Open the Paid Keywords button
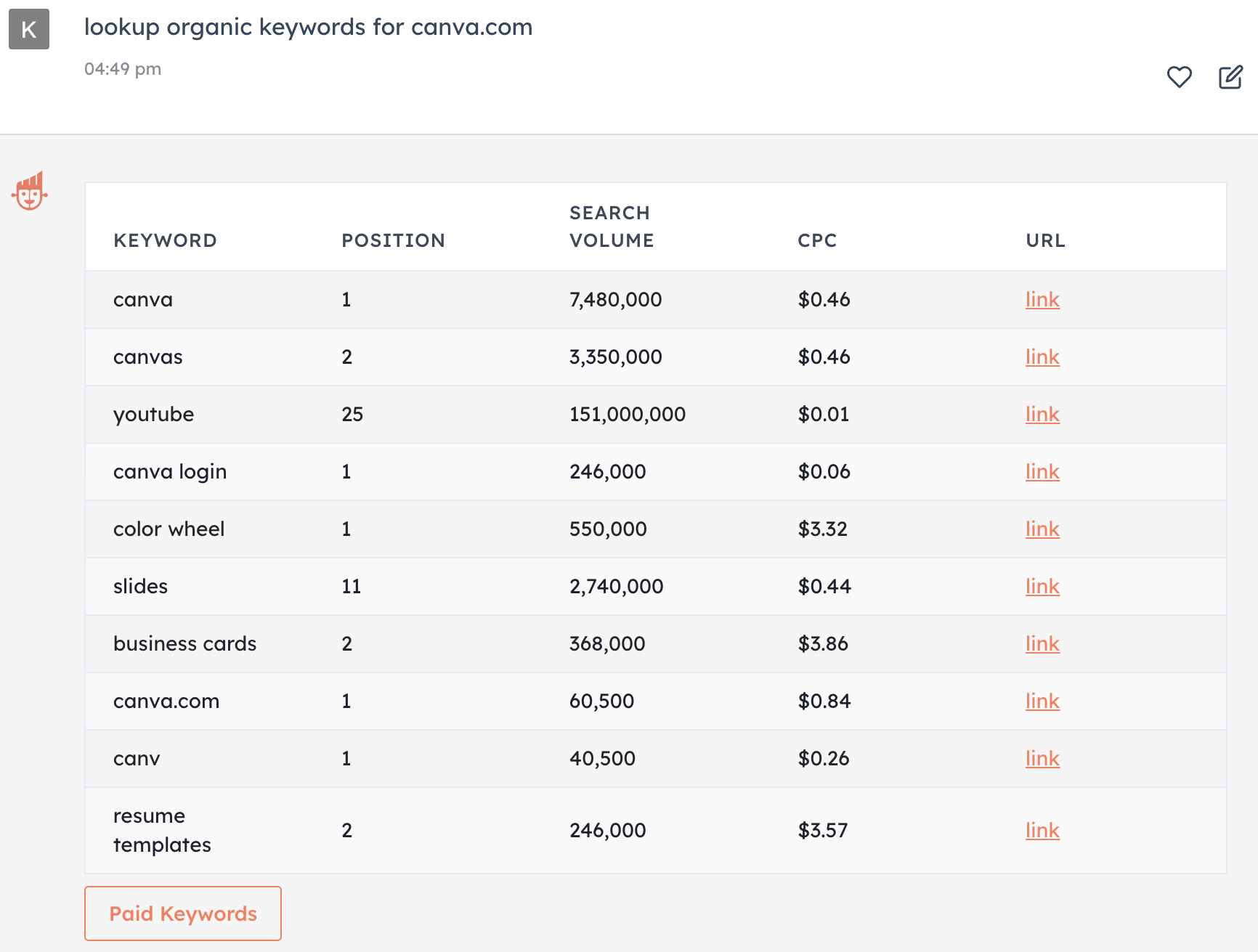1258x952 pixels. coord(183,914)
